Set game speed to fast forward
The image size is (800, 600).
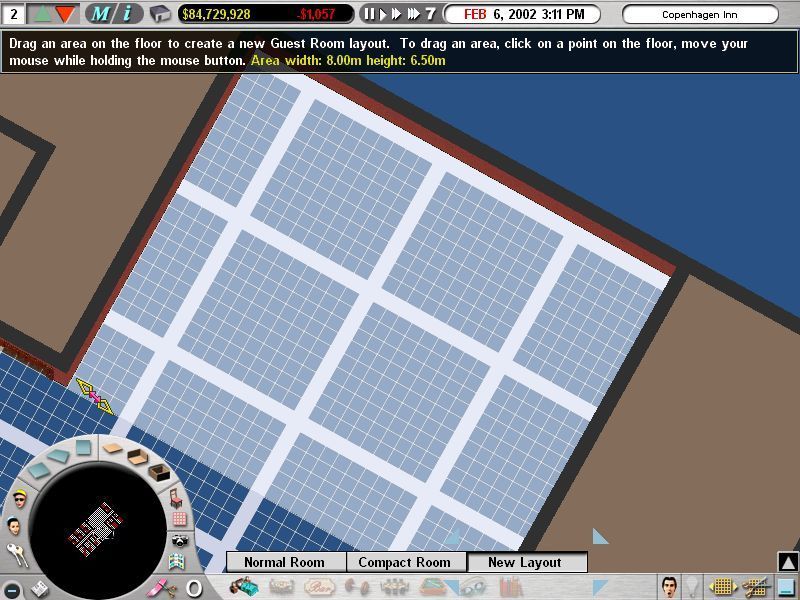[x=412, y=14]
